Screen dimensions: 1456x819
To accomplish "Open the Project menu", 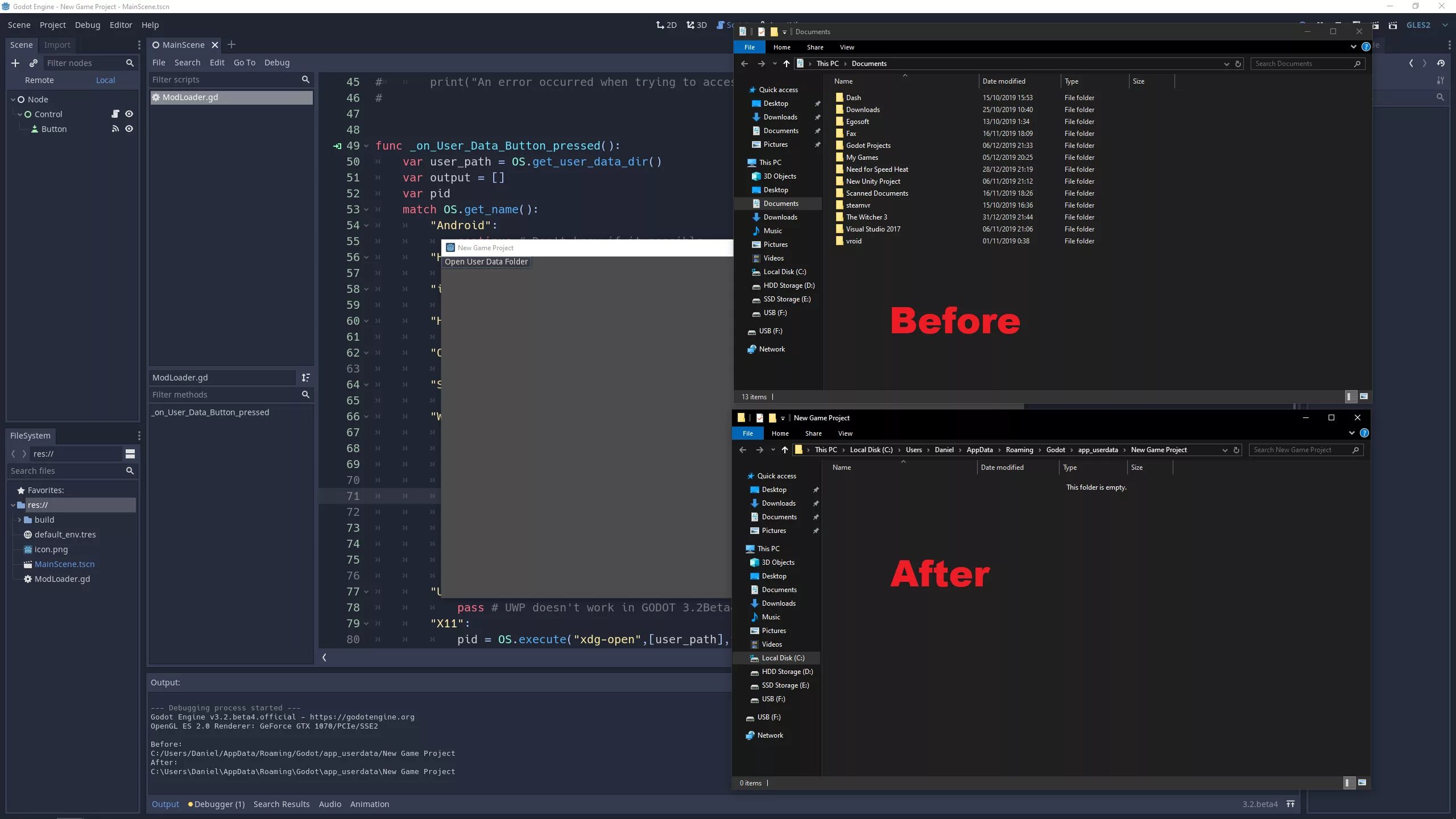I will click(52, 25).
